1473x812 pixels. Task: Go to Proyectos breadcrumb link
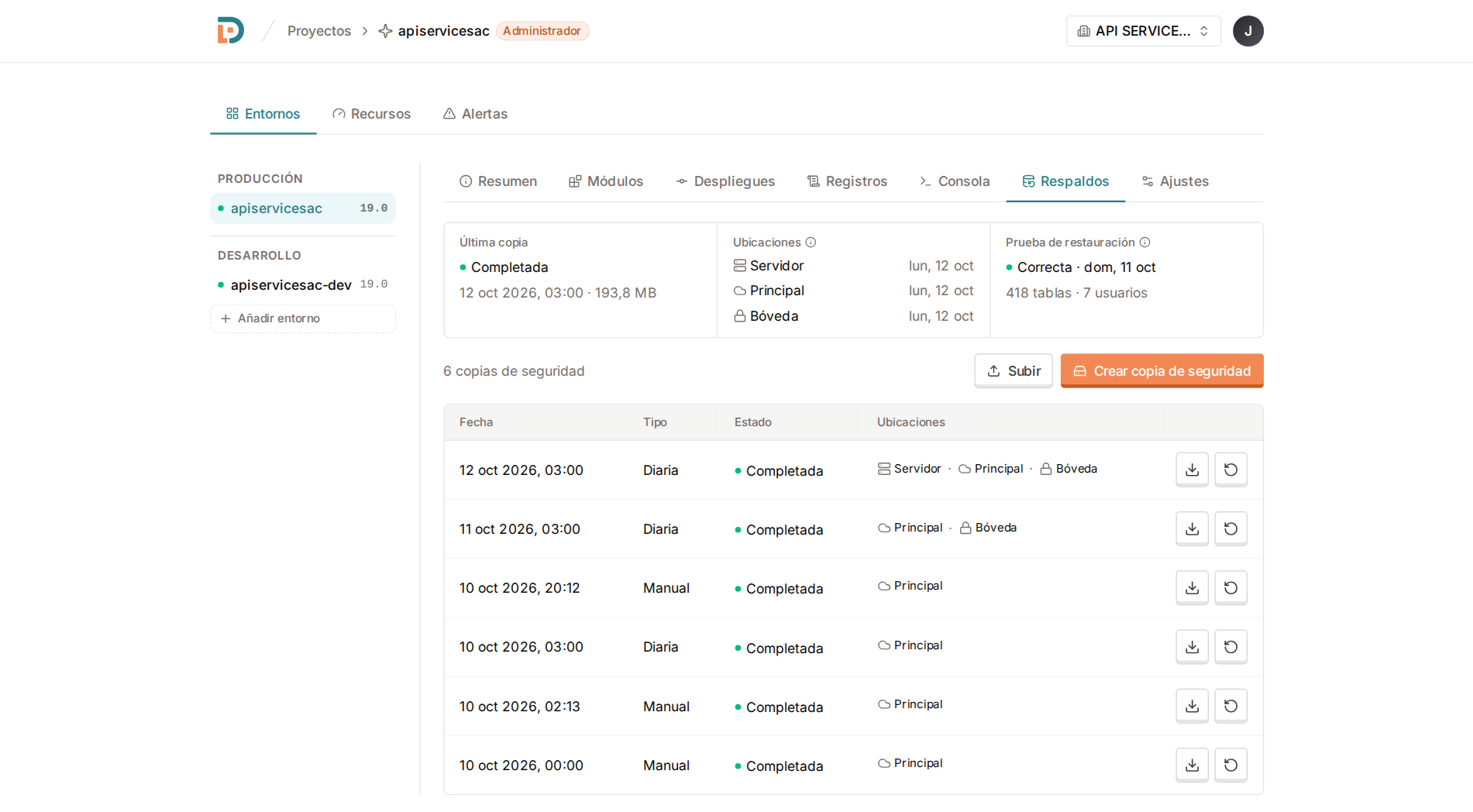[x=319, y=31]
